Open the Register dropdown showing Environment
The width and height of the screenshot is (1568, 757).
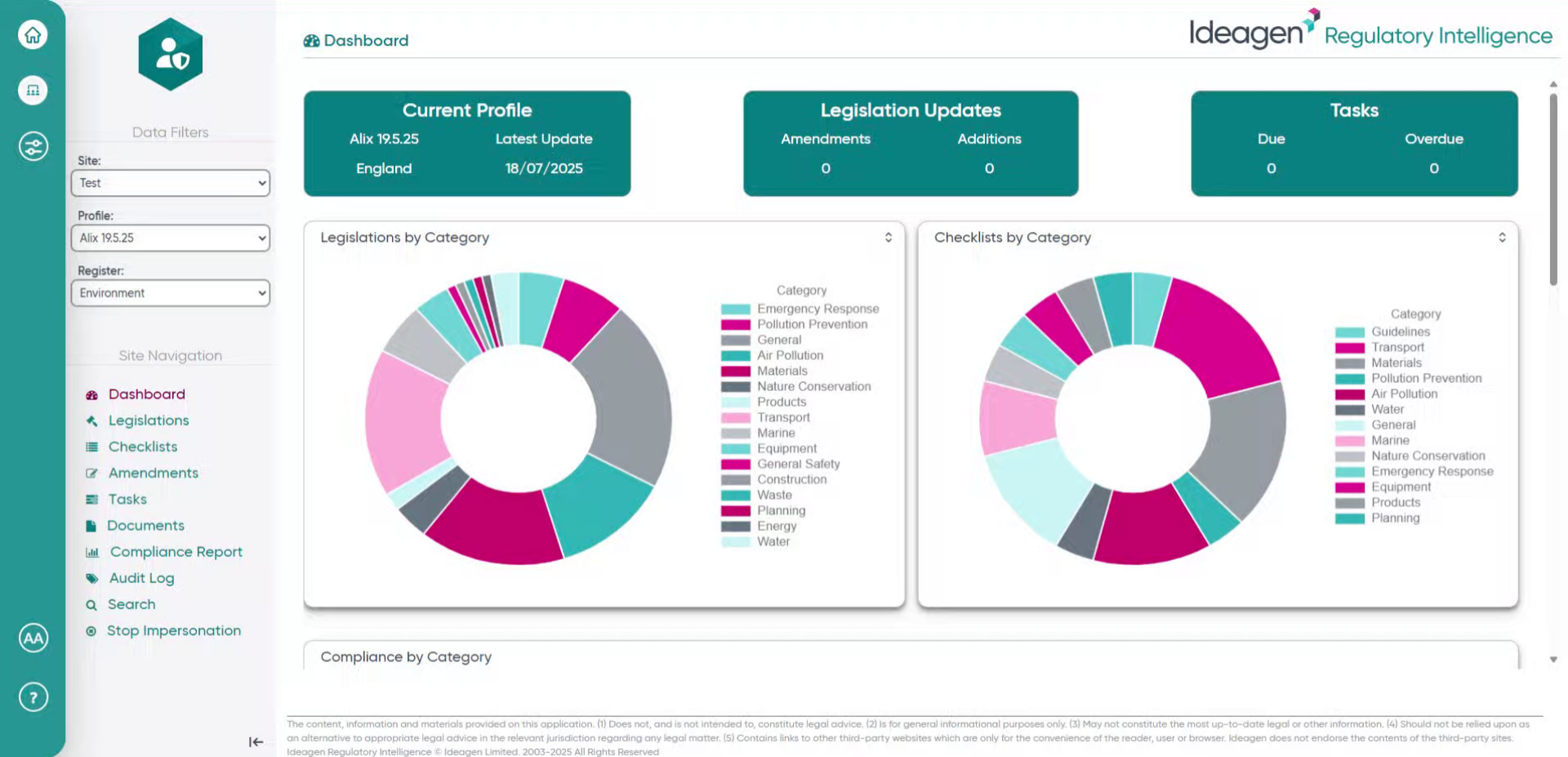(x=171, y=293)
